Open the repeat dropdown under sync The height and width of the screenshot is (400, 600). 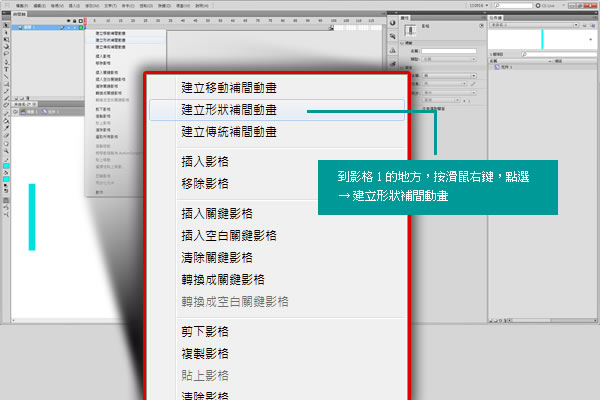[x=441, y=100]
